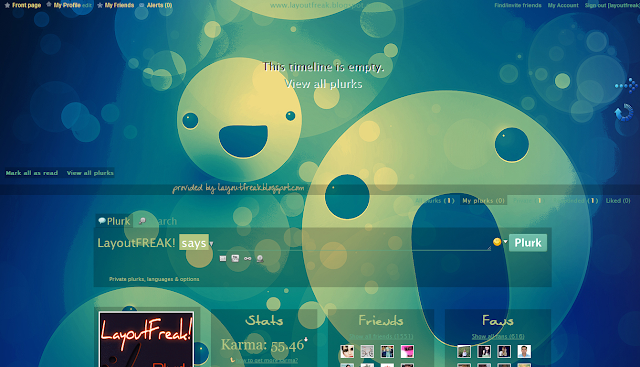Open the pink friend avatar
640x367 pixels.
407,351
